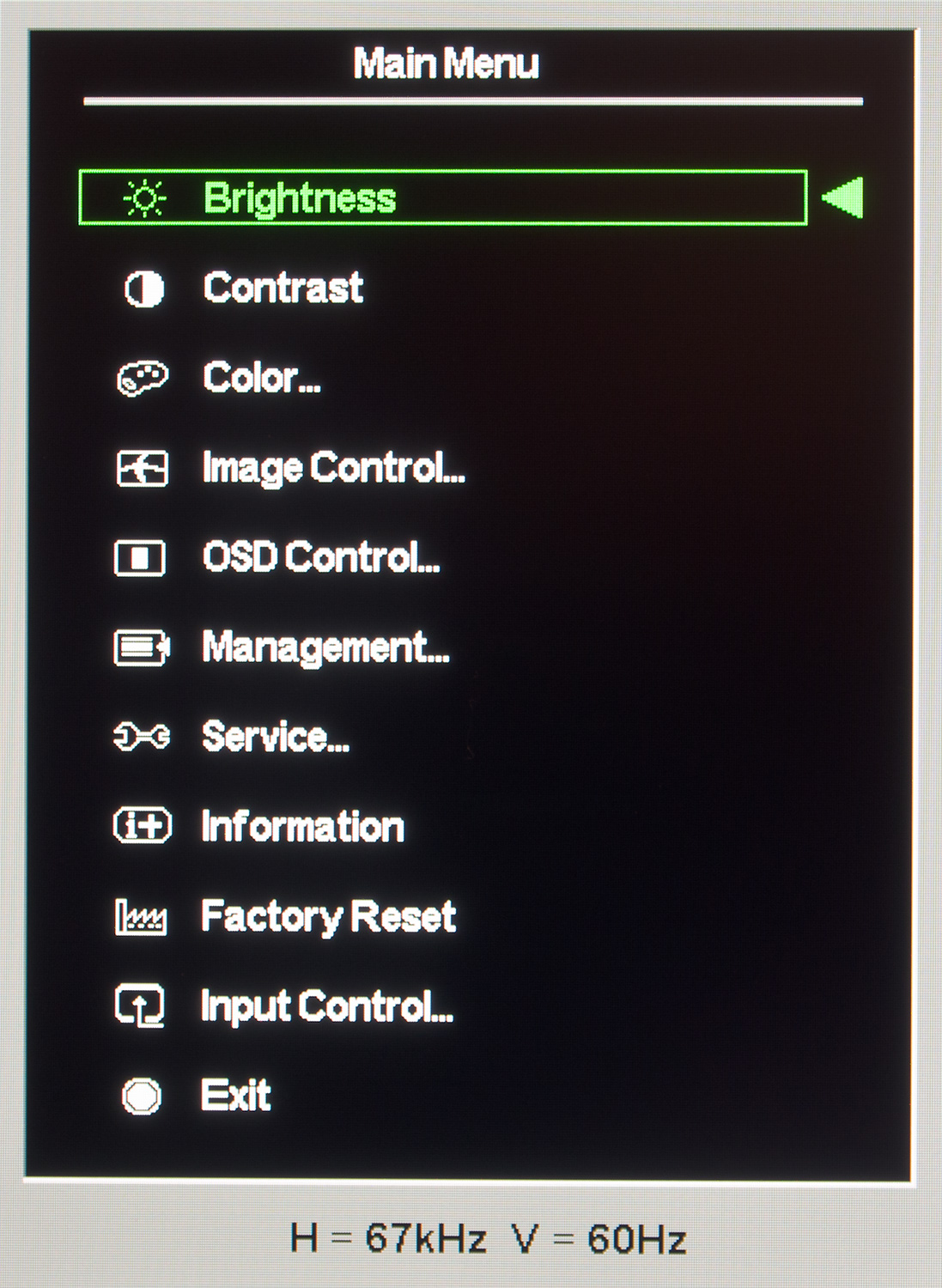Click the Color palette icon

point(143,379)
